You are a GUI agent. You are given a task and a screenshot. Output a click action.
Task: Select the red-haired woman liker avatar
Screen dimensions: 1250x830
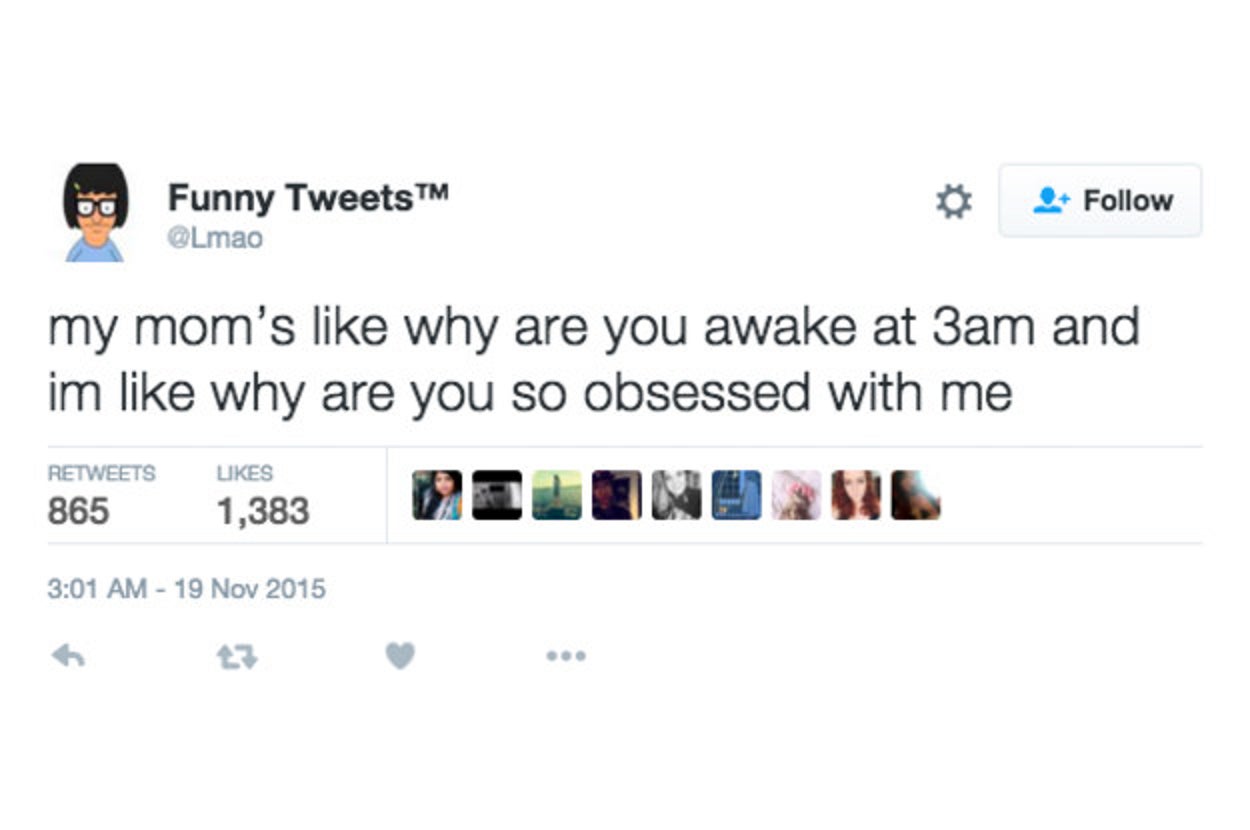(x=856, y=495)
